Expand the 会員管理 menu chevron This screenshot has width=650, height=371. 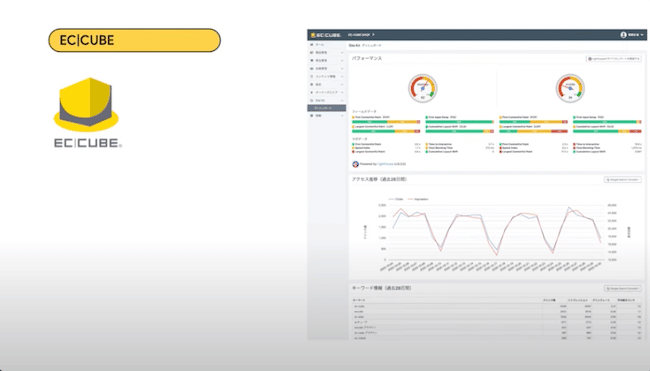342,68
